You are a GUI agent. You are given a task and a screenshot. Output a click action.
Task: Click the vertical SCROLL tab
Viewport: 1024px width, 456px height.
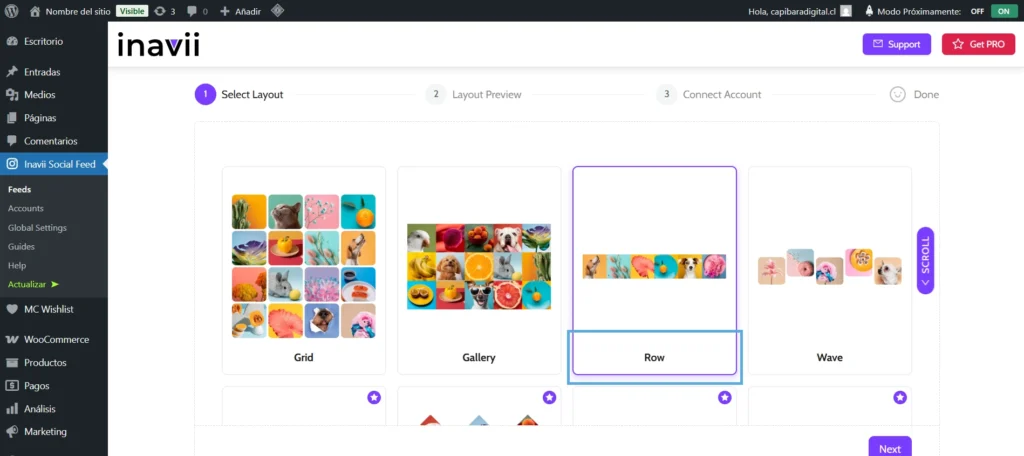tap(925, 260)
